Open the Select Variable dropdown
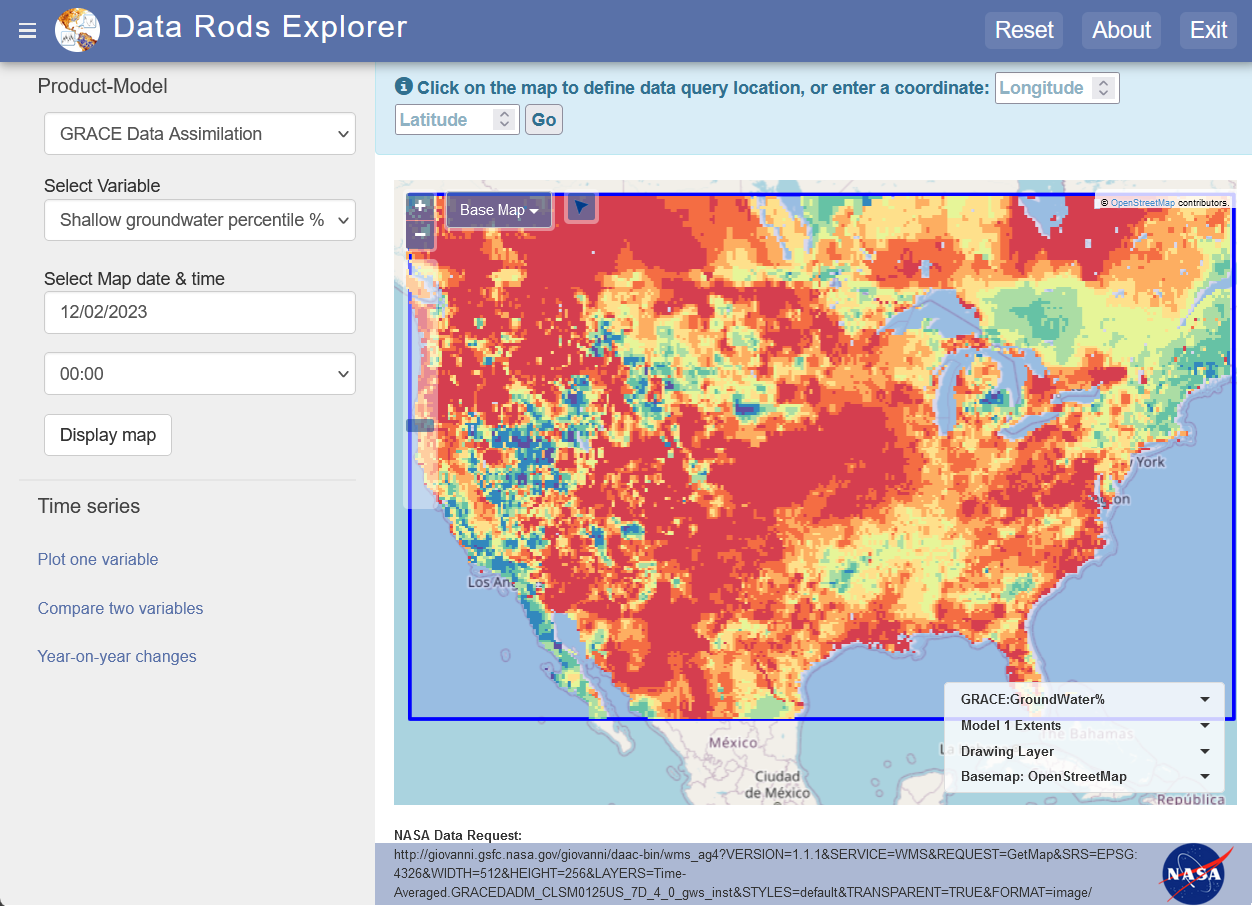The width and height of the screenshot is (1252, 906). click(200, 220)
